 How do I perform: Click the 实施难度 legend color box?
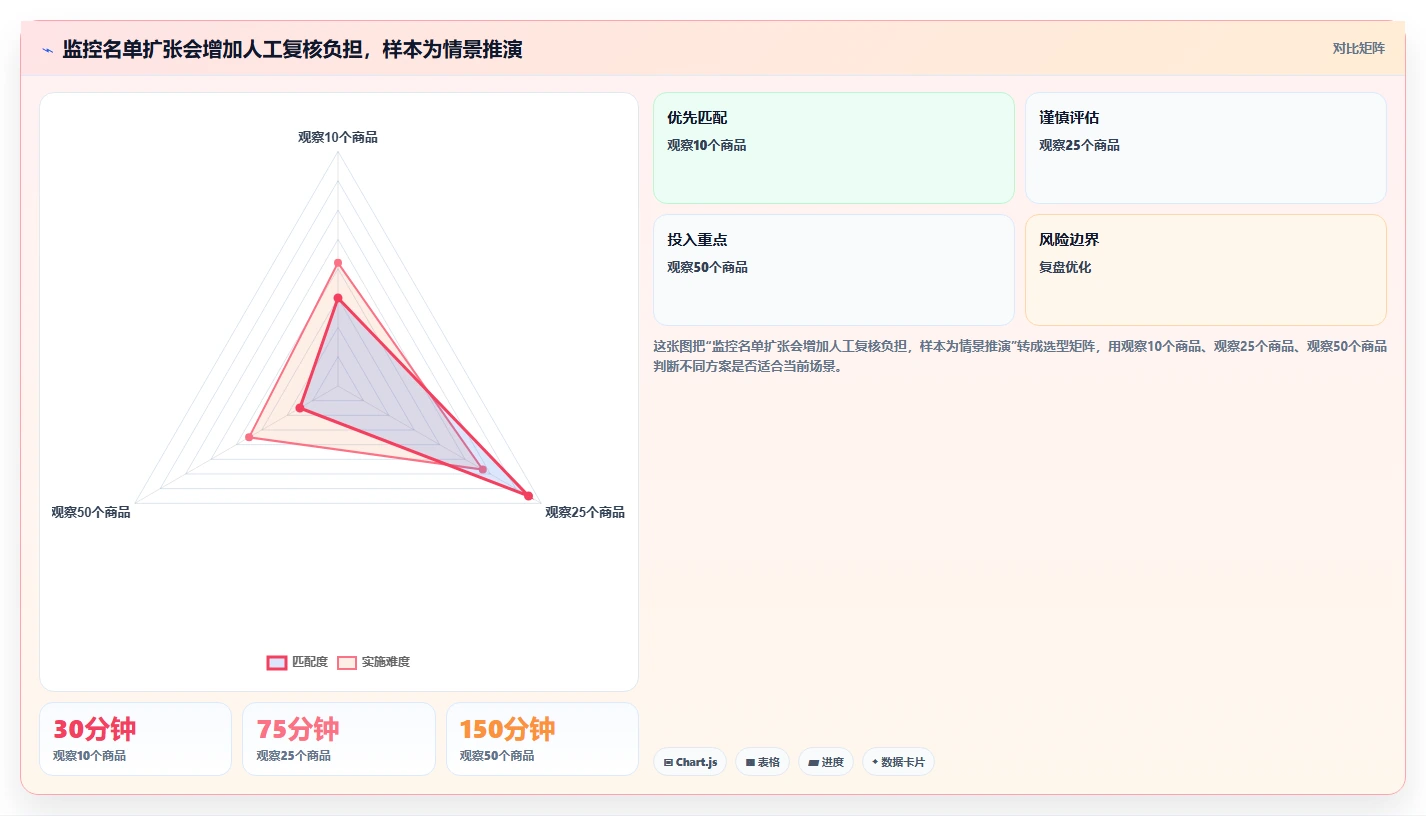(x=347, y=662)
